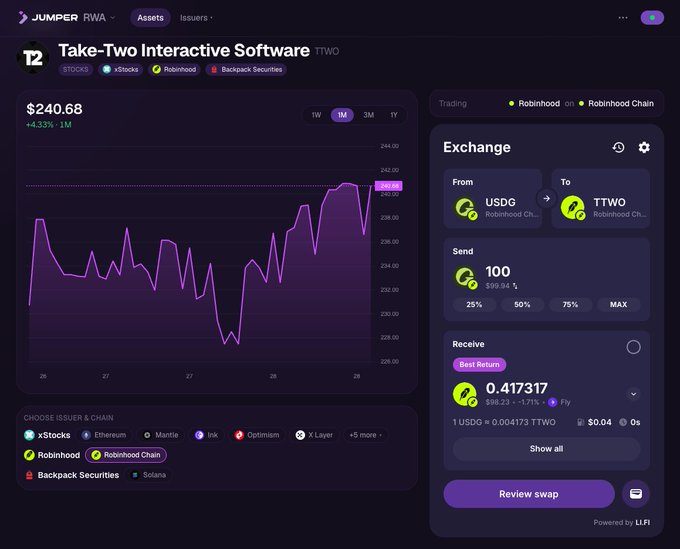Screen dimensions: 680x549
Task: Toggle the $99.94 value switch arrows
Action: [x=515, y=286]
